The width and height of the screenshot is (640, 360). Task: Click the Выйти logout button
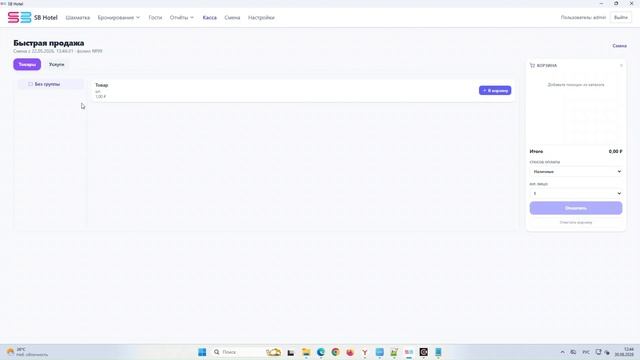pyautogui.click(x=620, y=18)
